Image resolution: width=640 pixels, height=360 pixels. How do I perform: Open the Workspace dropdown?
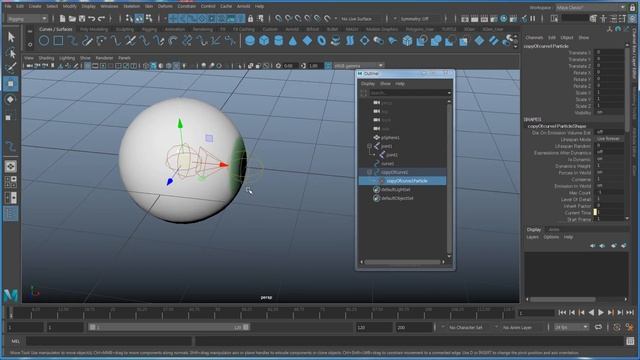click(x=591, y=7)
